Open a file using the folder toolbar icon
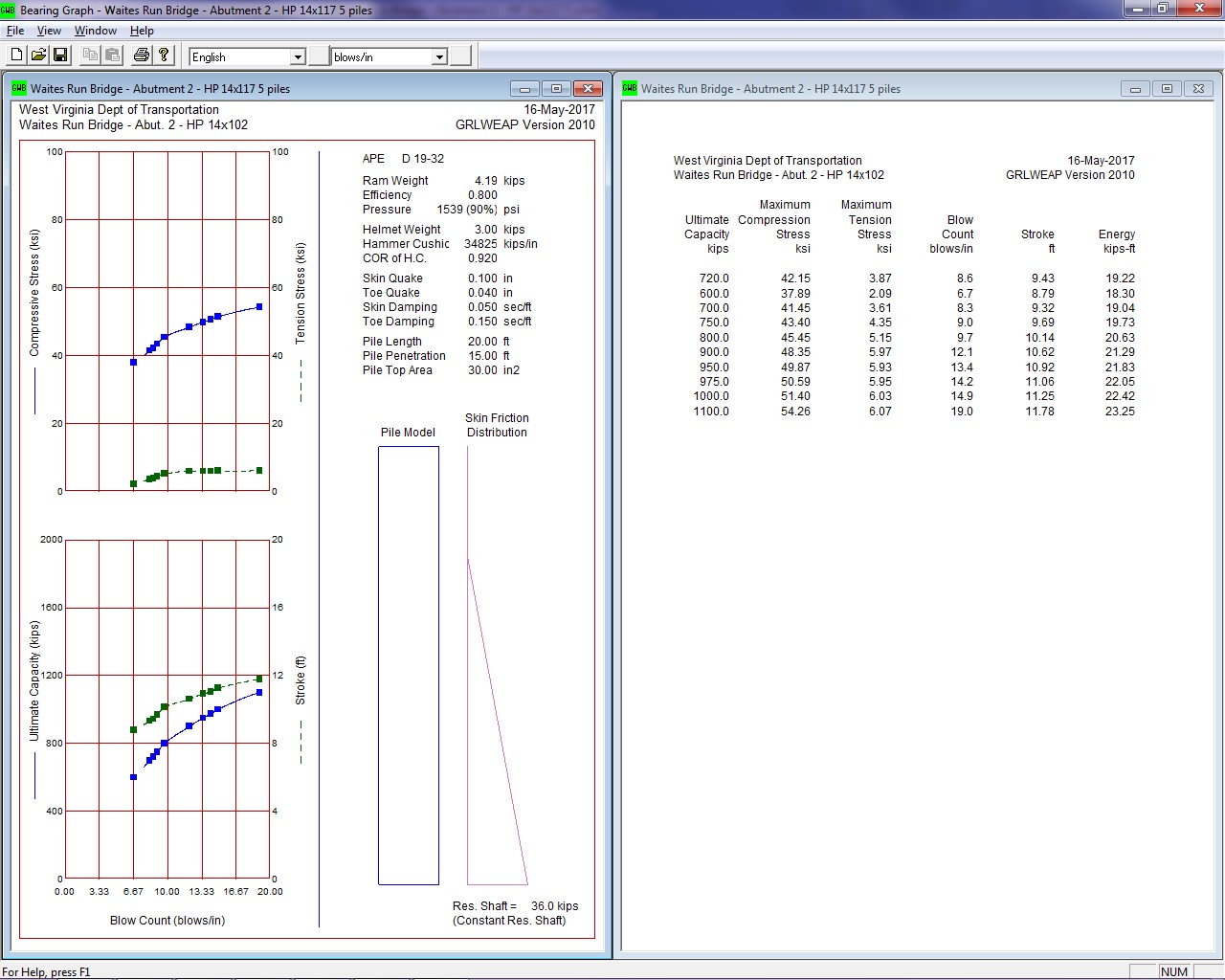 coord(38,55)
